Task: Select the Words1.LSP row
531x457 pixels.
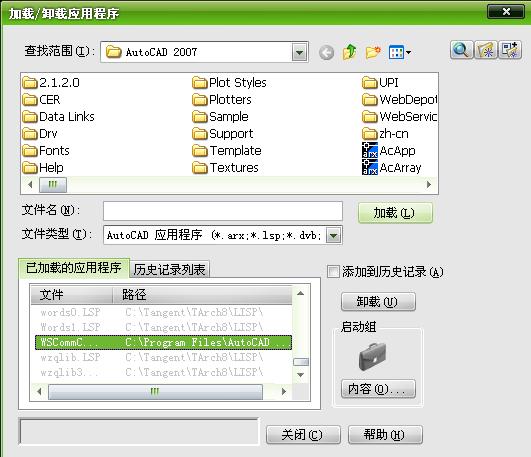Action: (x=163, y=327)
